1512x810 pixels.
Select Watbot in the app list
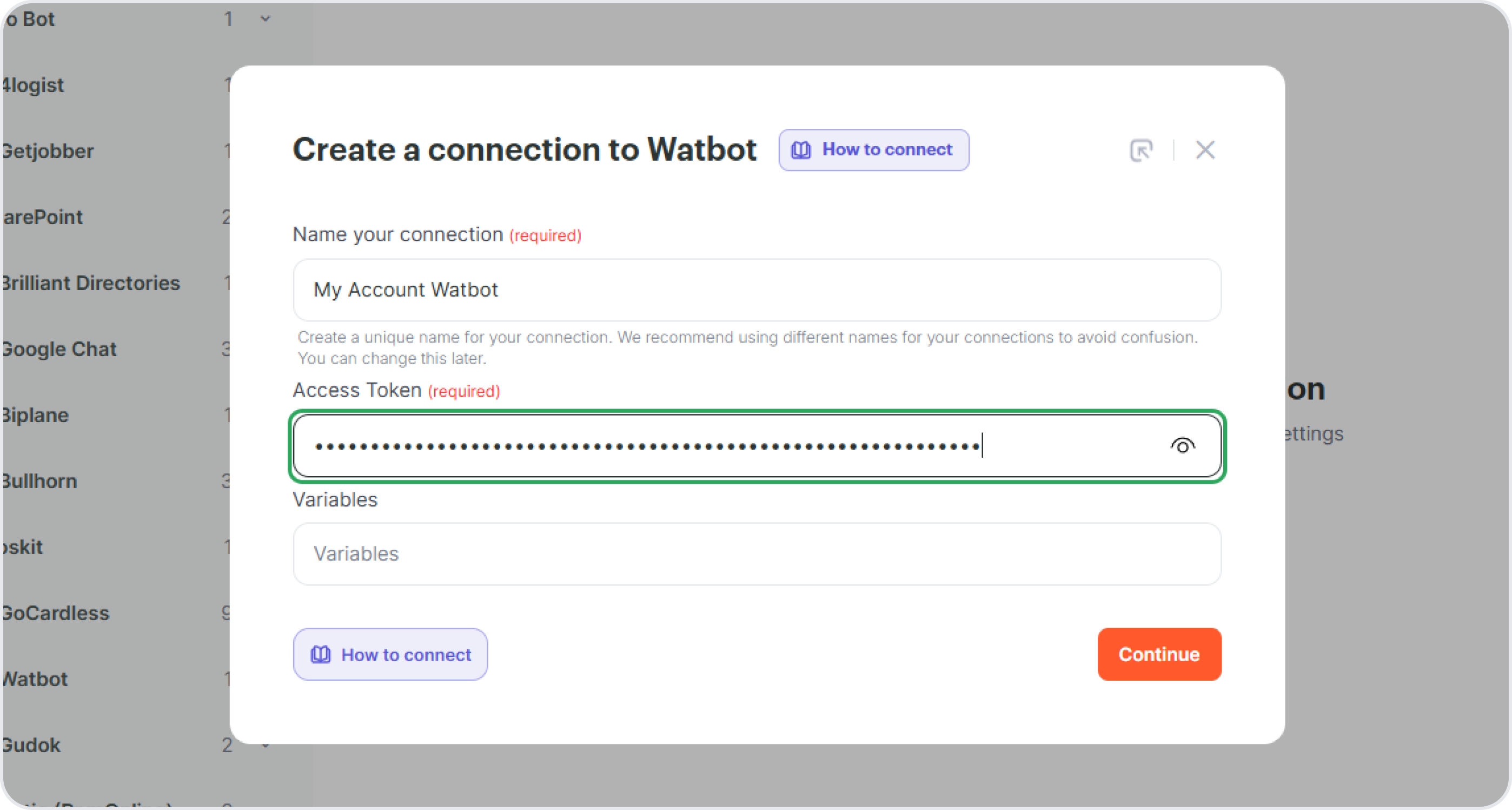coord(35,679)
